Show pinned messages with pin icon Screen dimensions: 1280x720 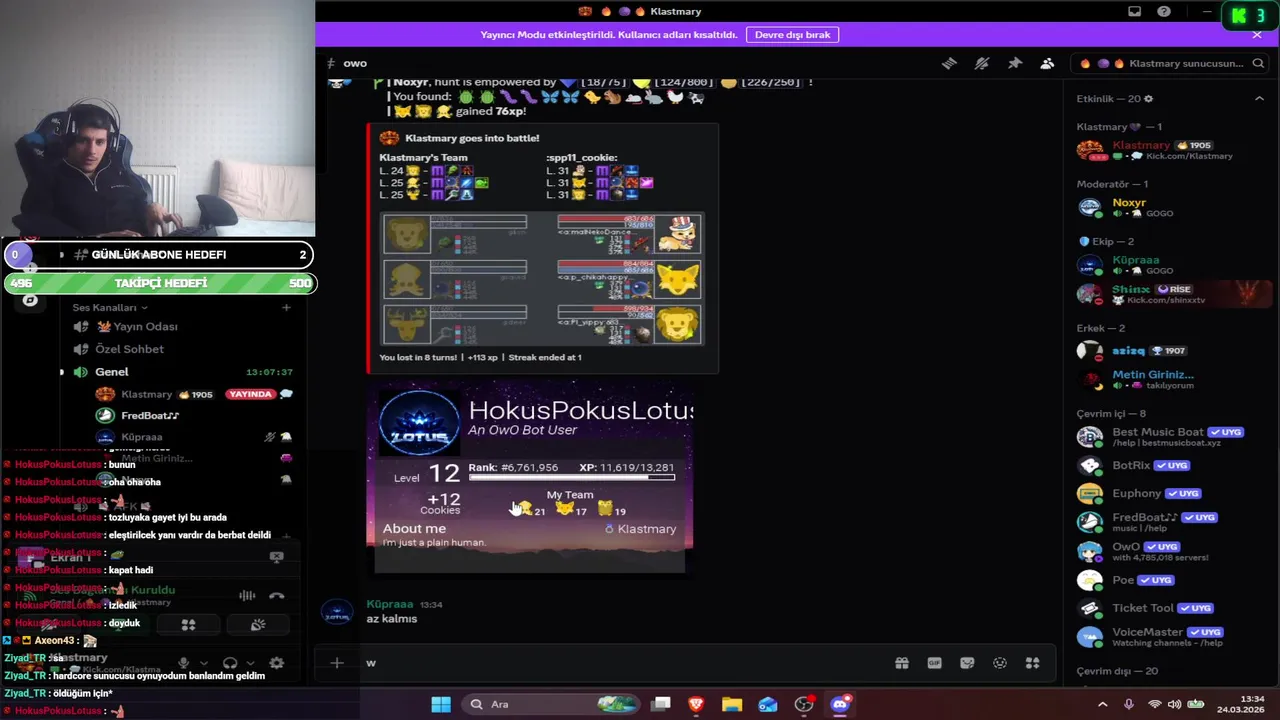click(1015, 63)
